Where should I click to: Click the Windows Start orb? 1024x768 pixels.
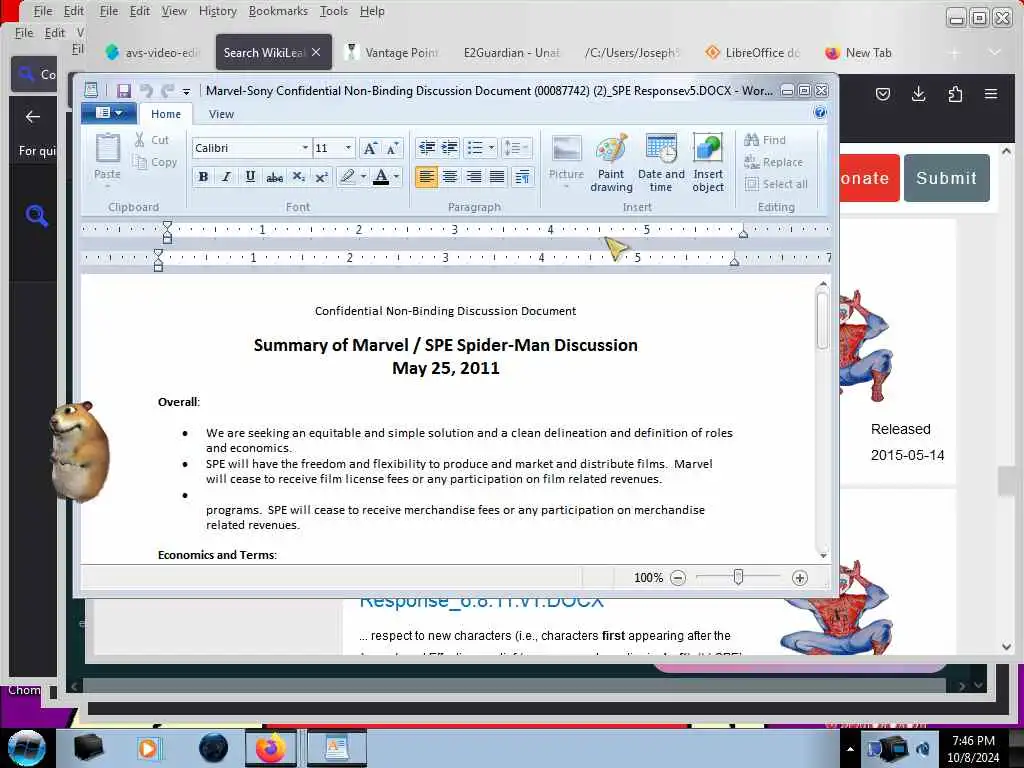click(27, 748)
